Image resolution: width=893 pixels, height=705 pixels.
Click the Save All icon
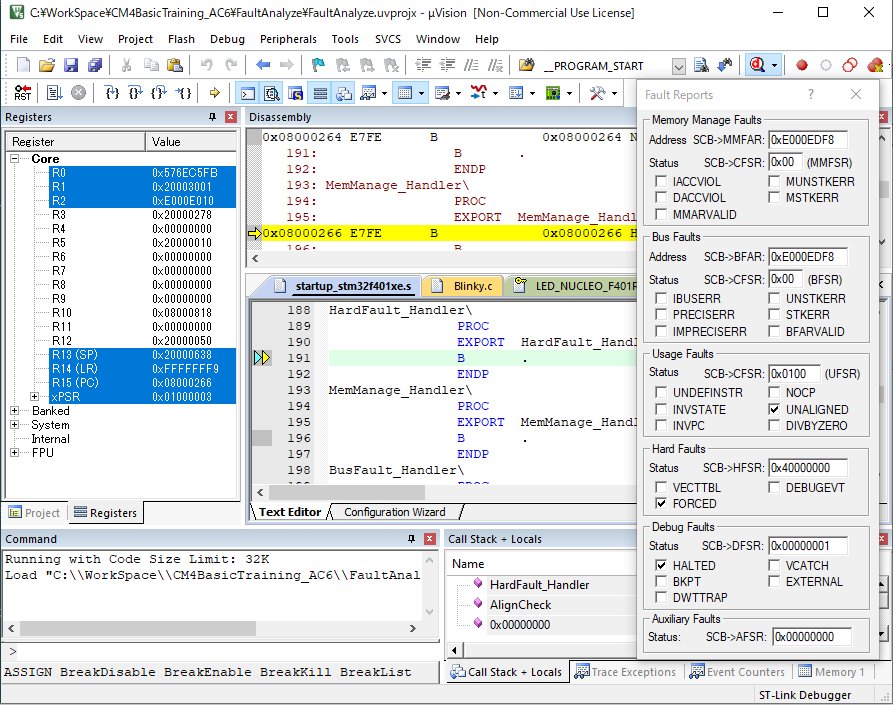[95, 65]
